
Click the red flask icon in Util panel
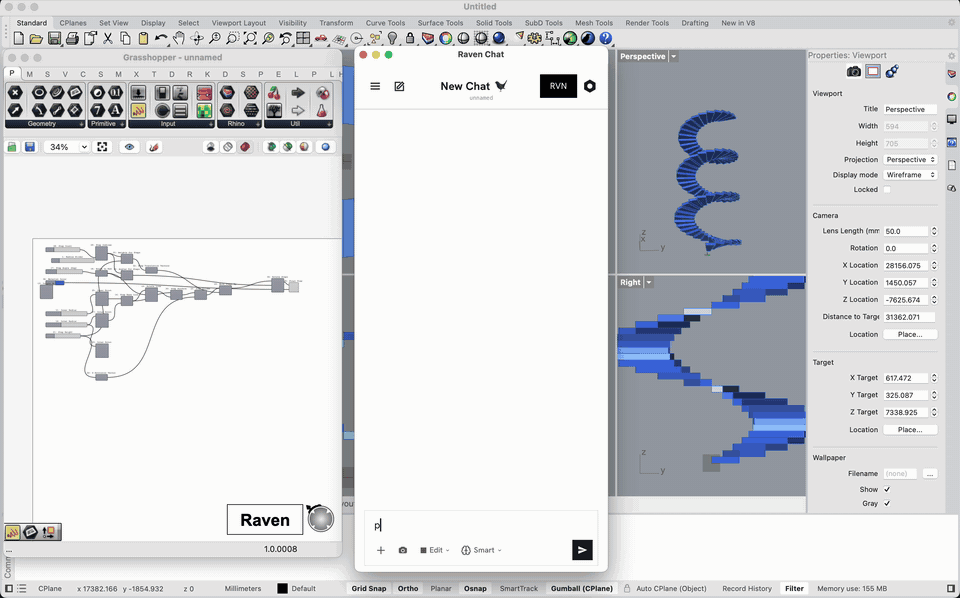coord(321,111)
